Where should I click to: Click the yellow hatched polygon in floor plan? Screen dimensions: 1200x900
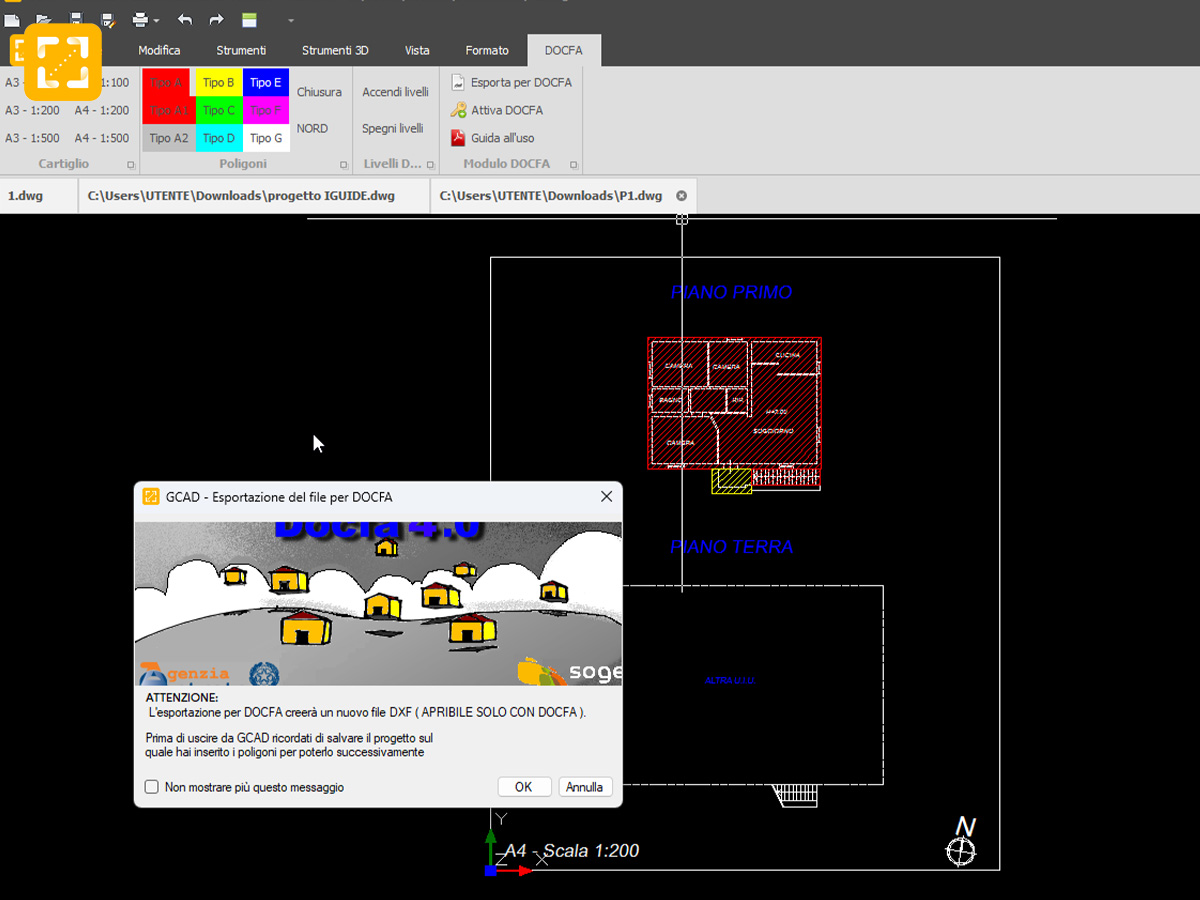(731, 481)
